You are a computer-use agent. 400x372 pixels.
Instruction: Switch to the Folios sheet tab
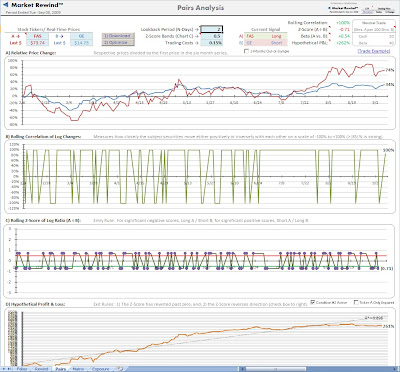22,369
